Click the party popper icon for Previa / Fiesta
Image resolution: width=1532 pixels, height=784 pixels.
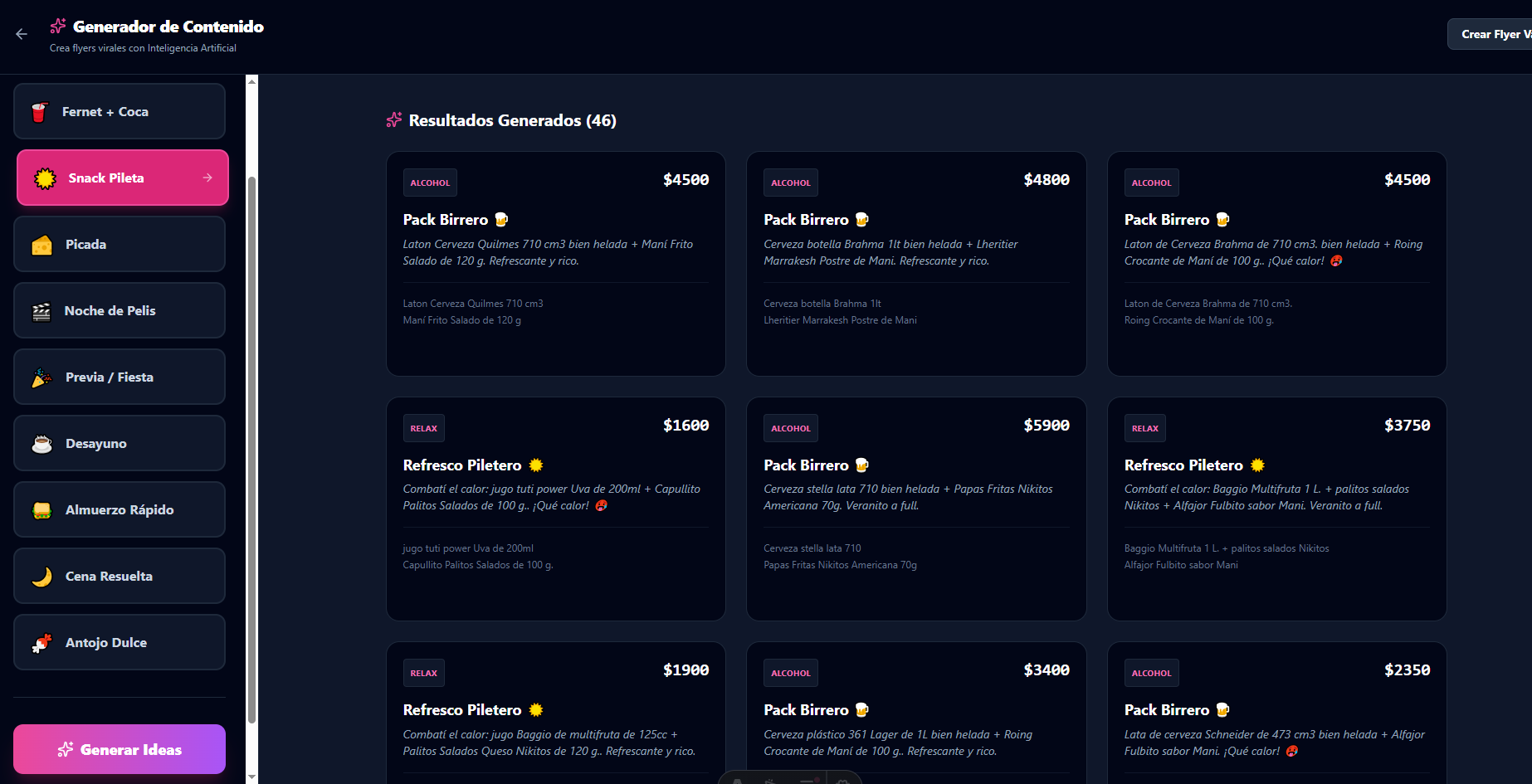click(41, 377)
